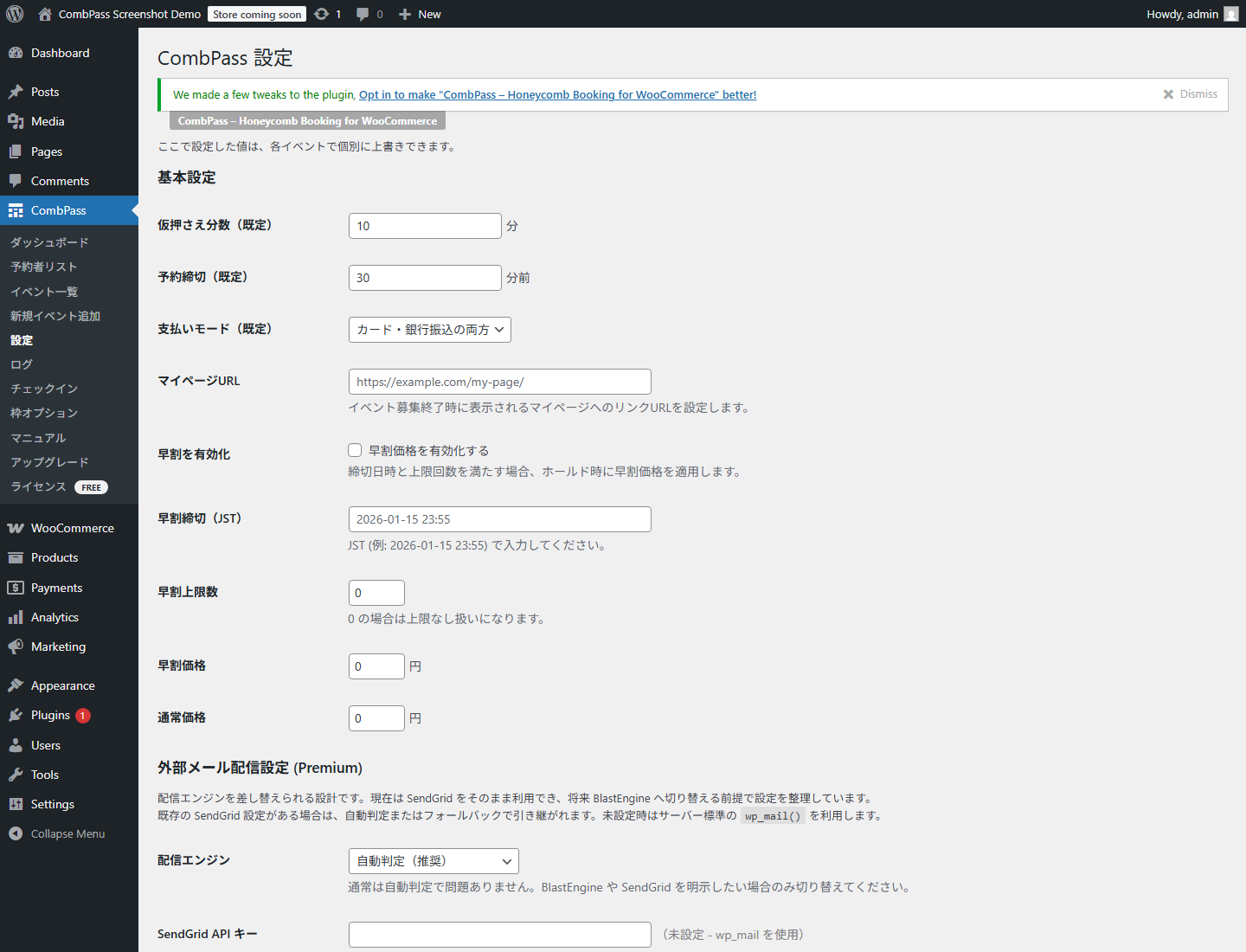Click the Store coming soon badge
Image resolution: width=1246 pixels, height=952 pixels.
256,14
